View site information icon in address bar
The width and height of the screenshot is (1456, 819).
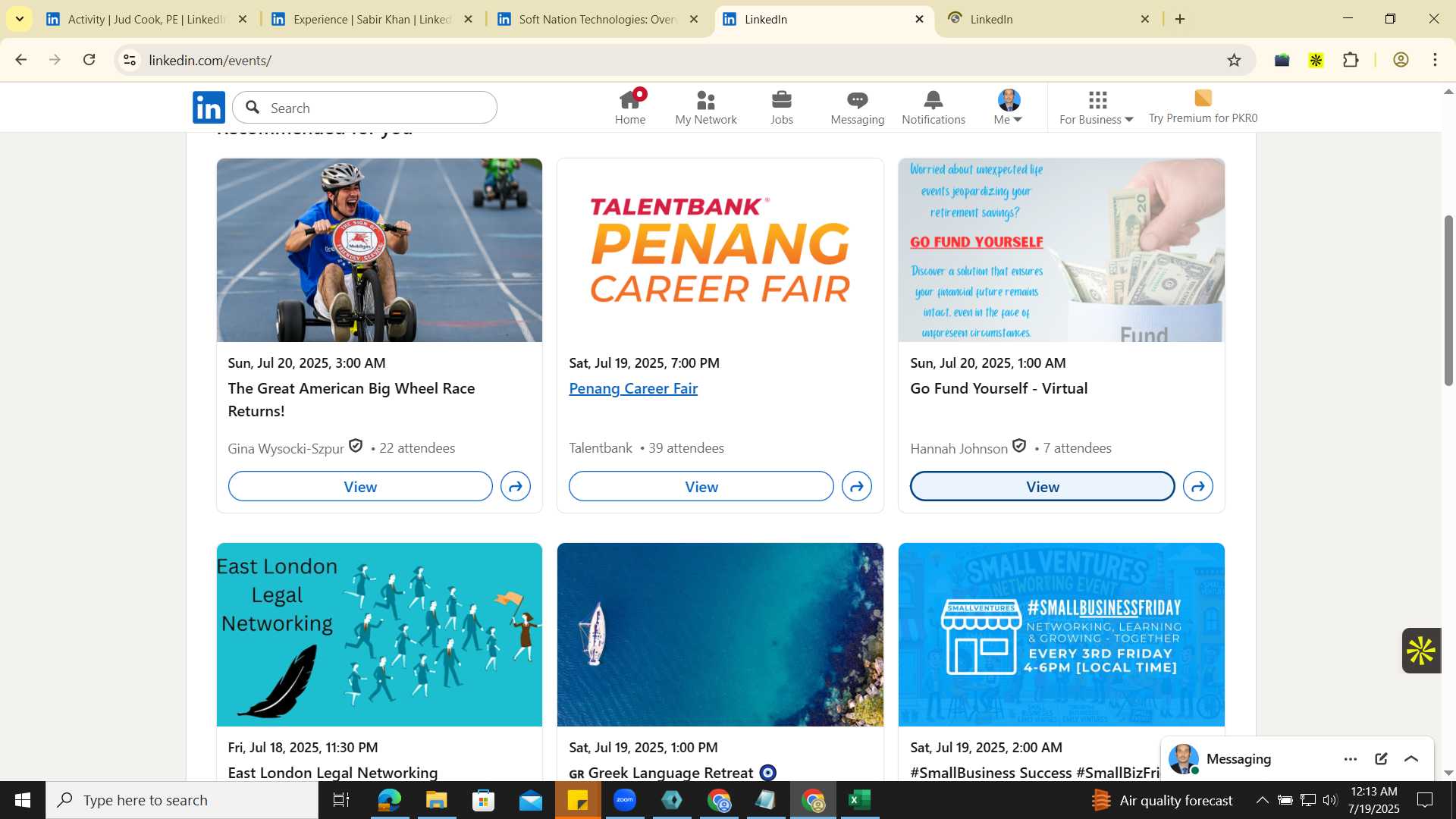tap(130, 60)
